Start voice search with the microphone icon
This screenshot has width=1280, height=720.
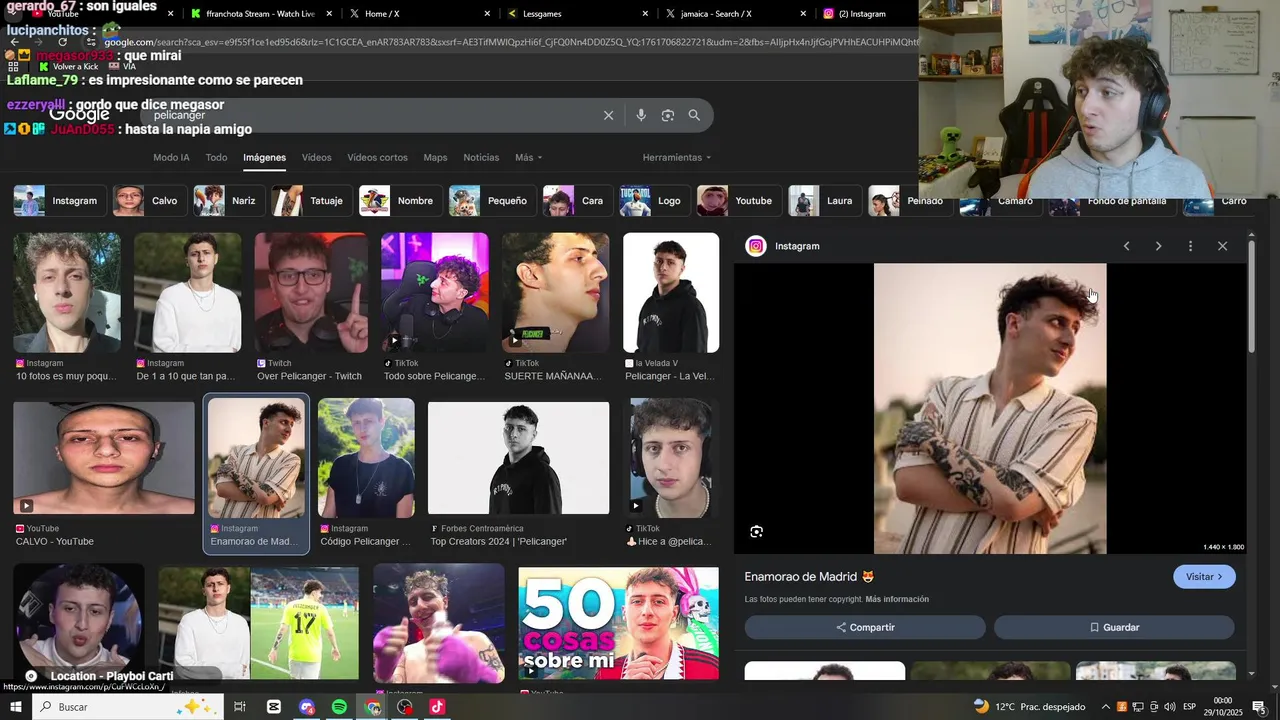pos(641,115)
